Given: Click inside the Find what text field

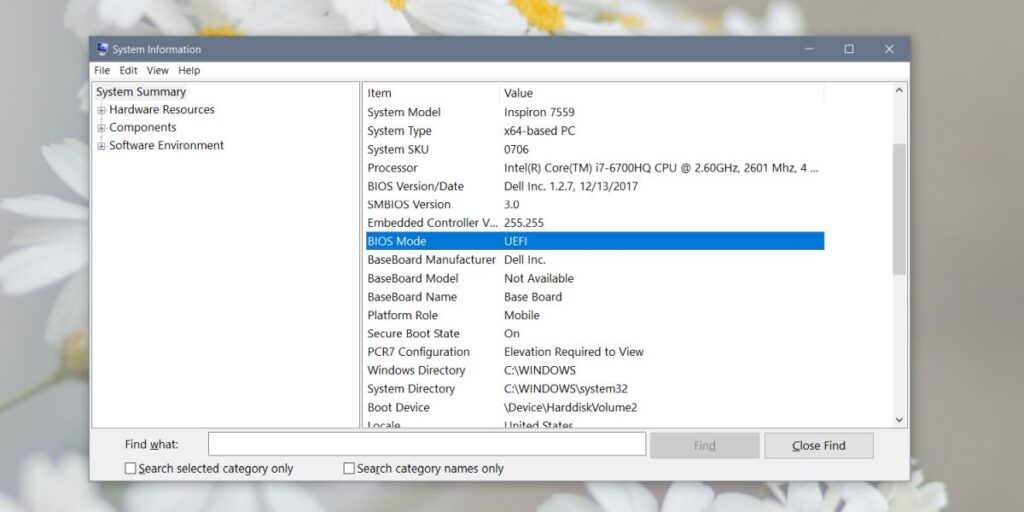Looking at the screenshot, I should (427, 444).
